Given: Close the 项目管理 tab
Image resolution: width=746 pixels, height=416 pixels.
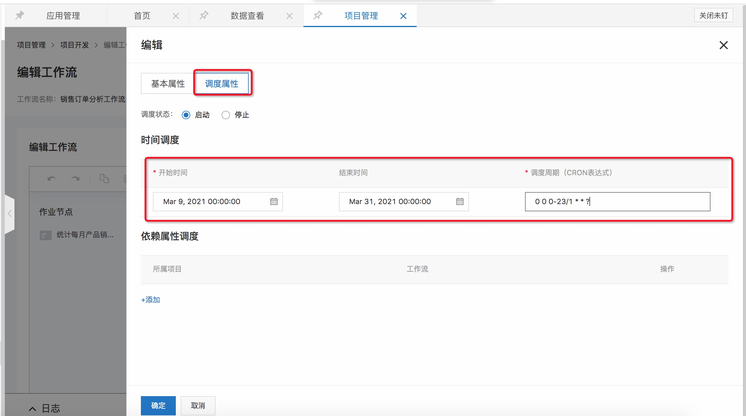Looking at the screenshot, I should (x=403, y=16).
